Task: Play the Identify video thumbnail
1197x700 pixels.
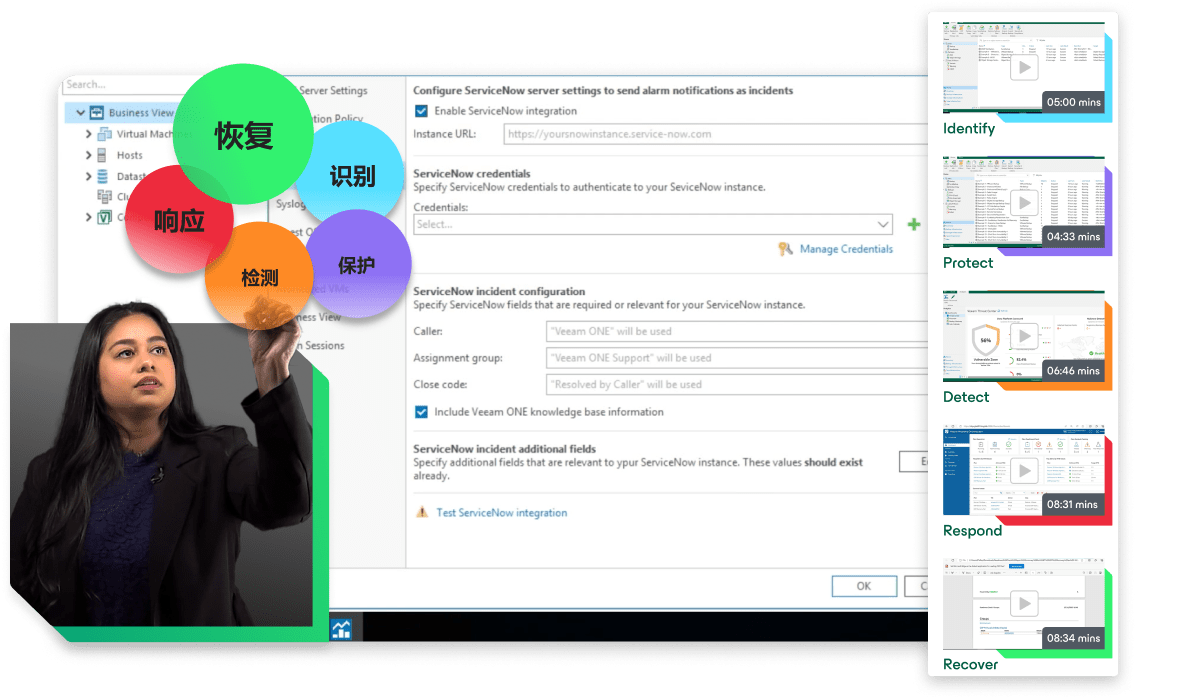Action: pos(1024,67)
